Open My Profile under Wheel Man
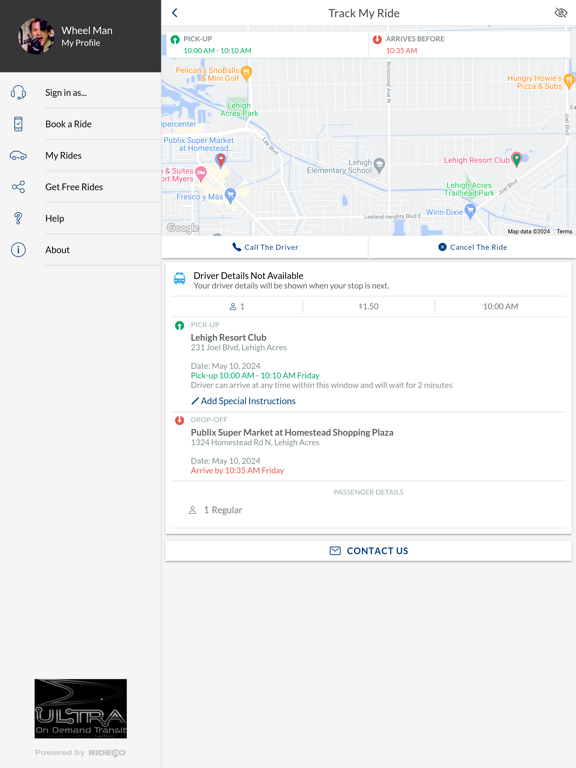 [x=81, y=43]
